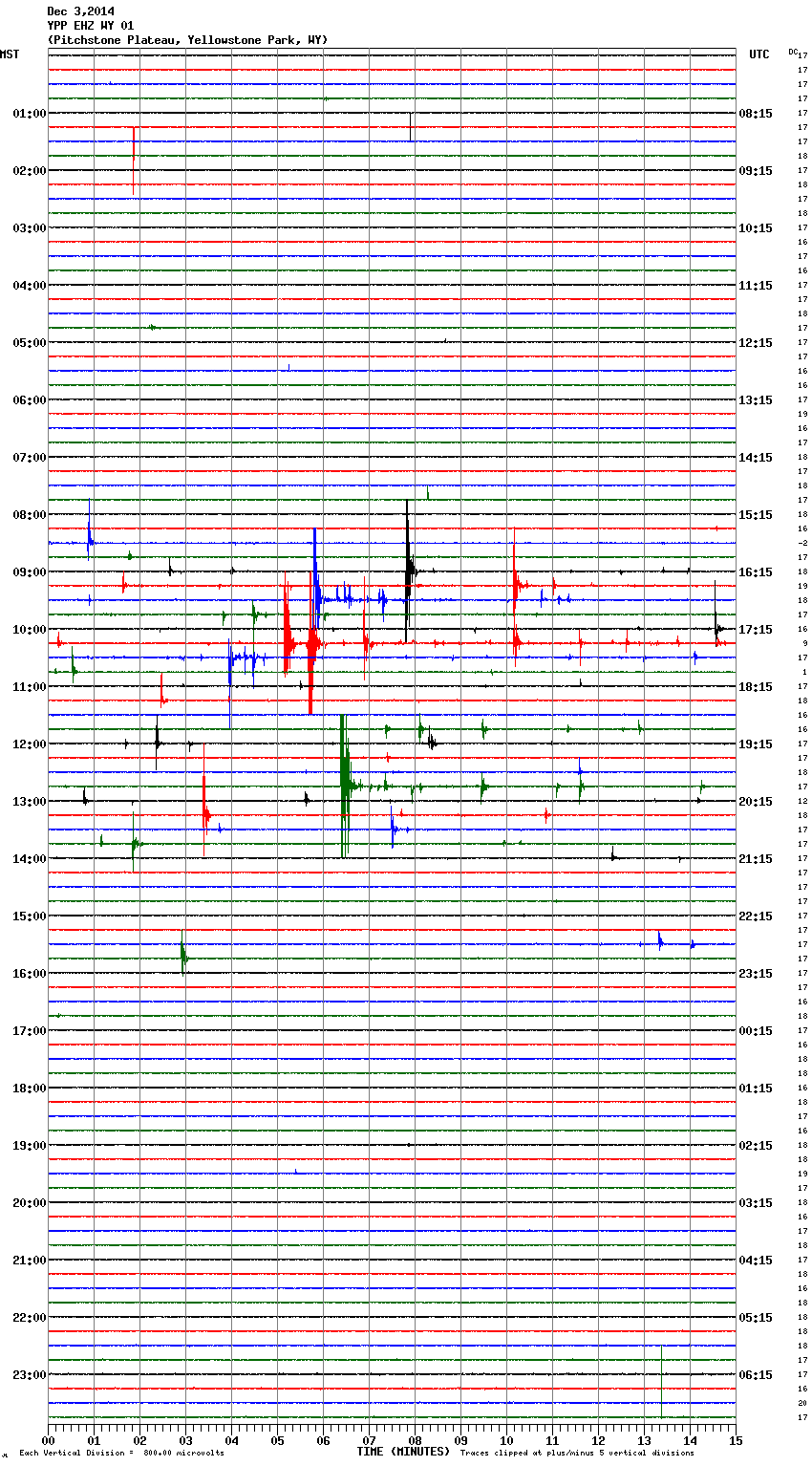
Task: Click the 'UTC' column header
Action: (x=759, y=54)
